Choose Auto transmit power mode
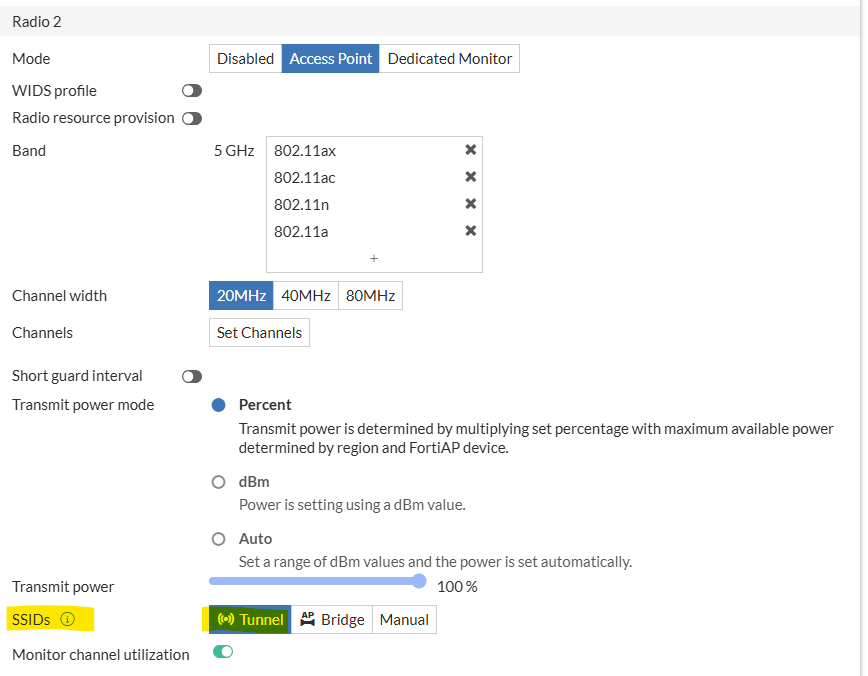This screenshot has width=868, height=676. click(x=218, y=539)
